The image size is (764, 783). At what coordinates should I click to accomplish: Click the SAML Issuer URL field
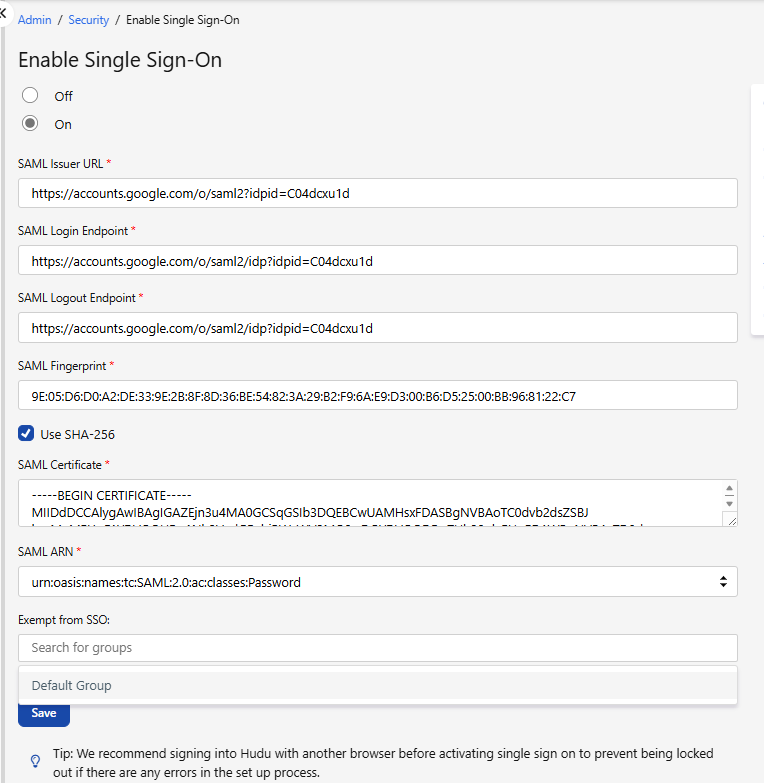click(x=378, y=193)
